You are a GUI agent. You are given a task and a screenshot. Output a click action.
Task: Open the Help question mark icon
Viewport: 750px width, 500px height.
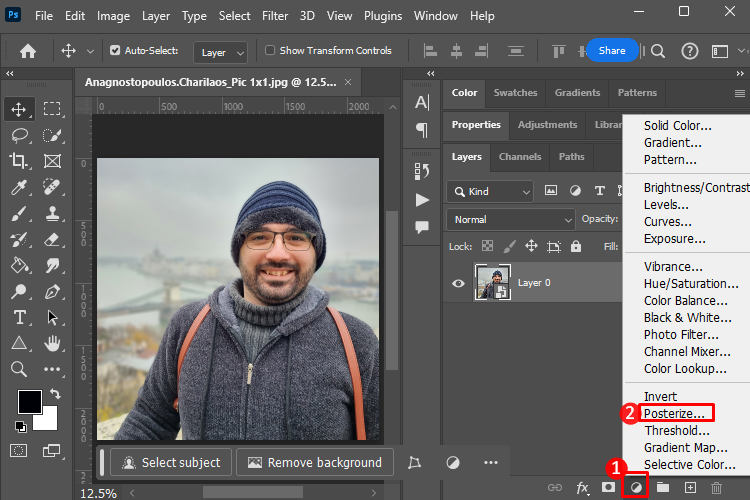pyautogui.click(x=690, y=51)
